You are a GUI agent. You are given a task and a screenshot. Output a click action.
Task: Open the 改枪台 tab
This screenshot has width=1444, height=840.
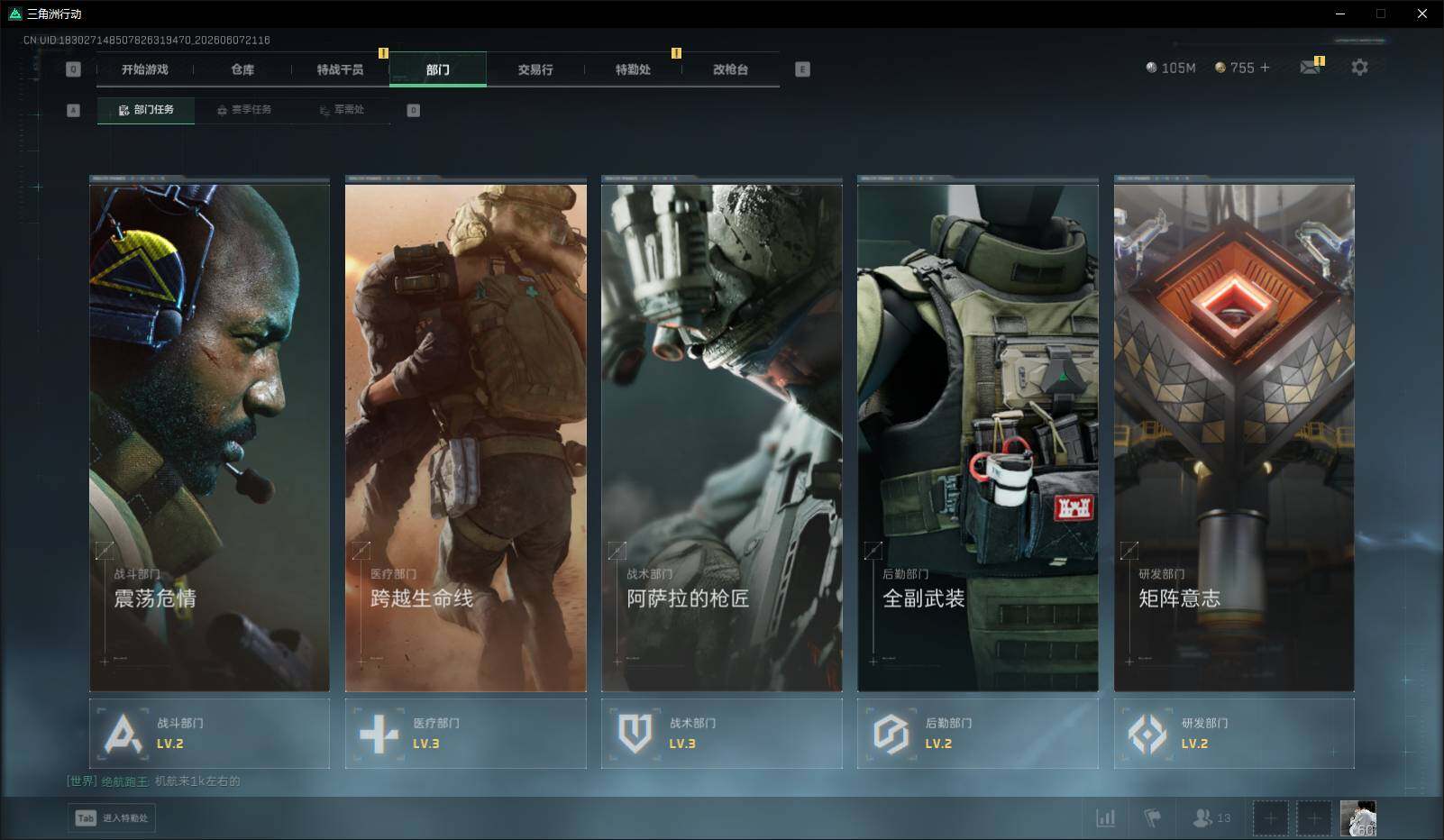point(730,69)
